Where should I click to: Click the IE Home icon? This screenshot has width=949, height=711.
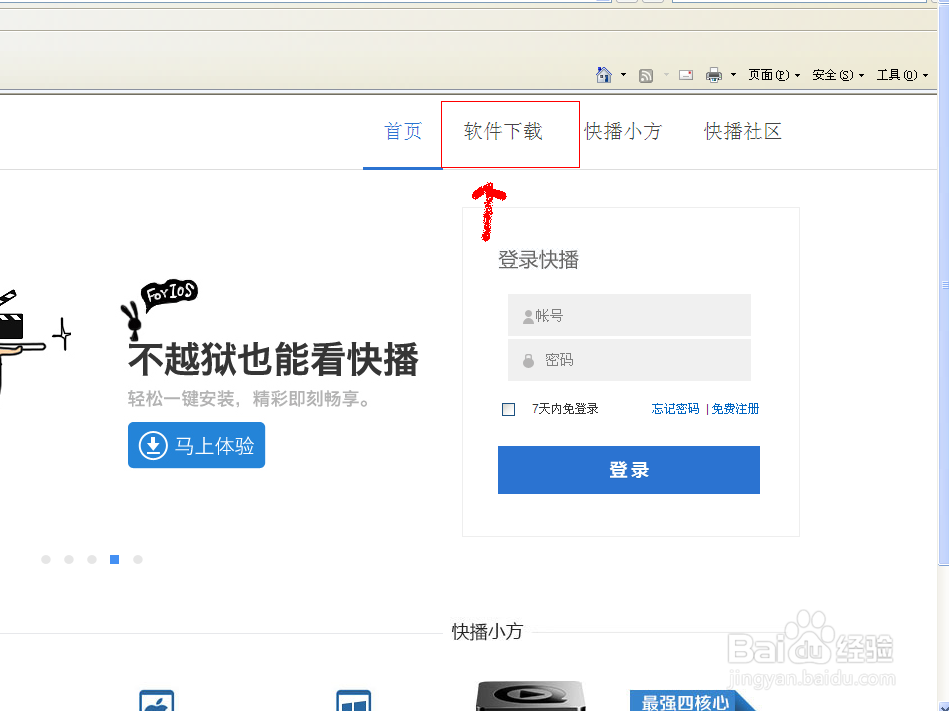pyautogui.click(x=603, y=75)
